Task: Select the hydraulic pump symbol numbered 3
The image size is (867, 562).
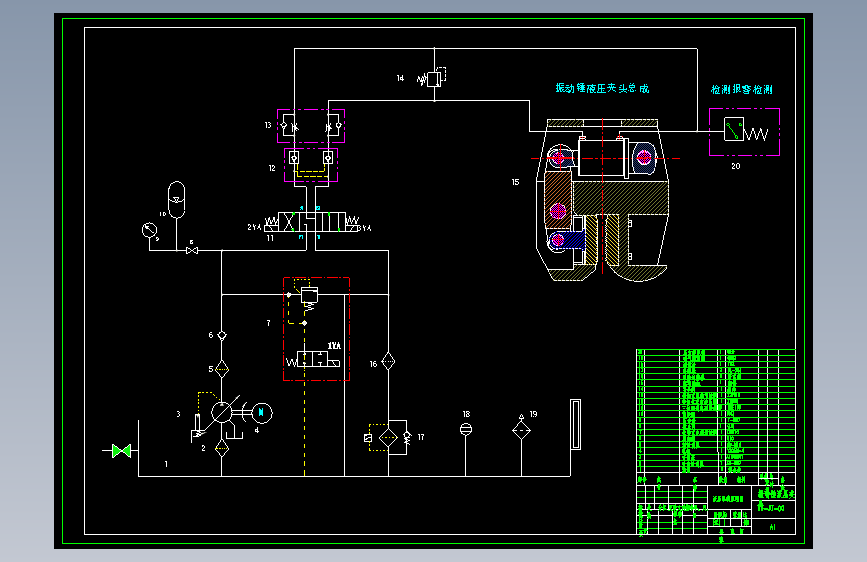Action: [x=221, y=412]
